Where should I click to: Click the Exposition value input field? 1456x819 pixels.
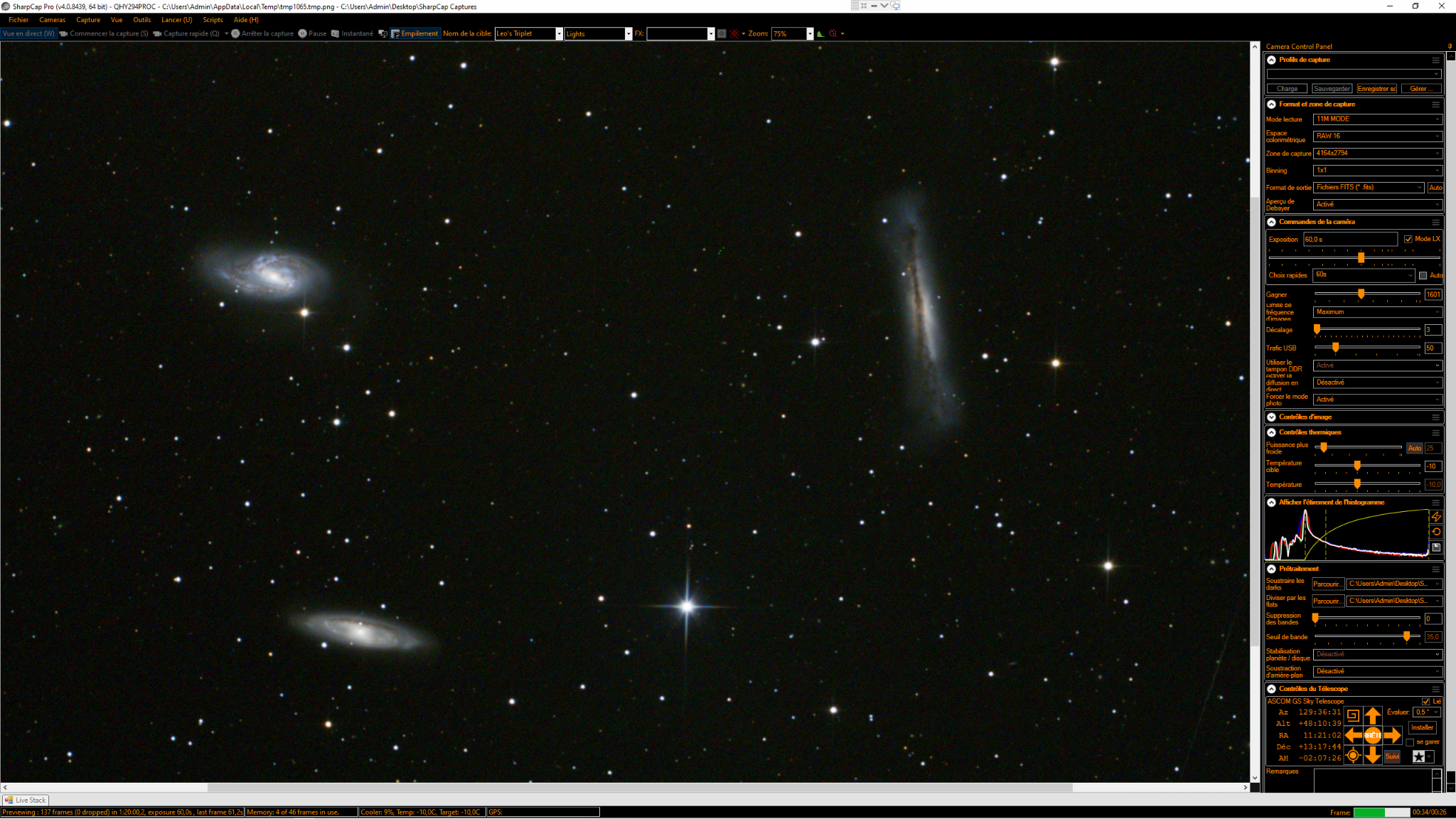click(1350, 239)
